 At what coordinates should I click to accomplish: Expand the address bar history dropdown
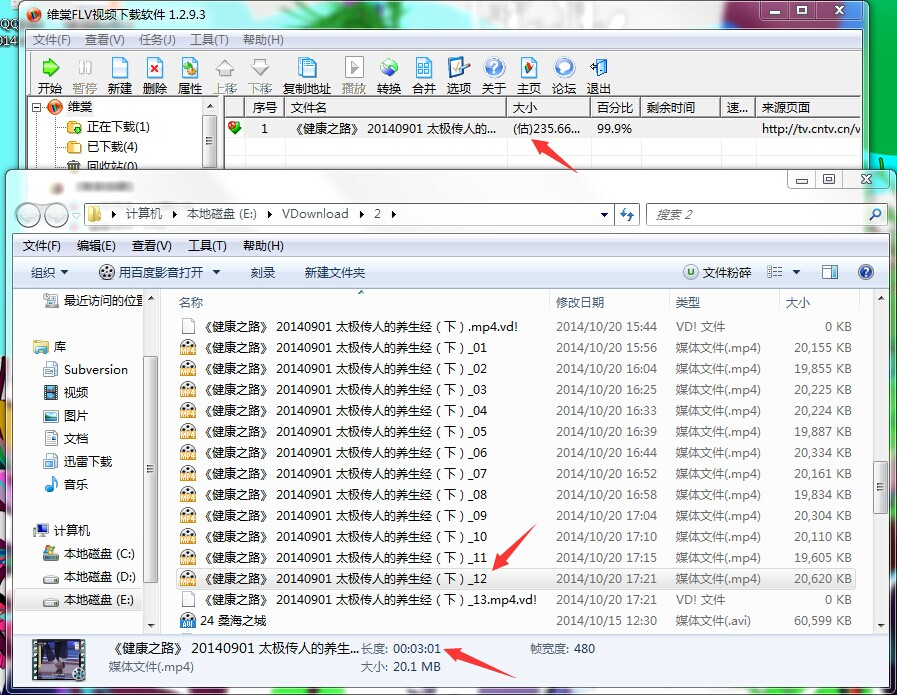pos(604,214)
